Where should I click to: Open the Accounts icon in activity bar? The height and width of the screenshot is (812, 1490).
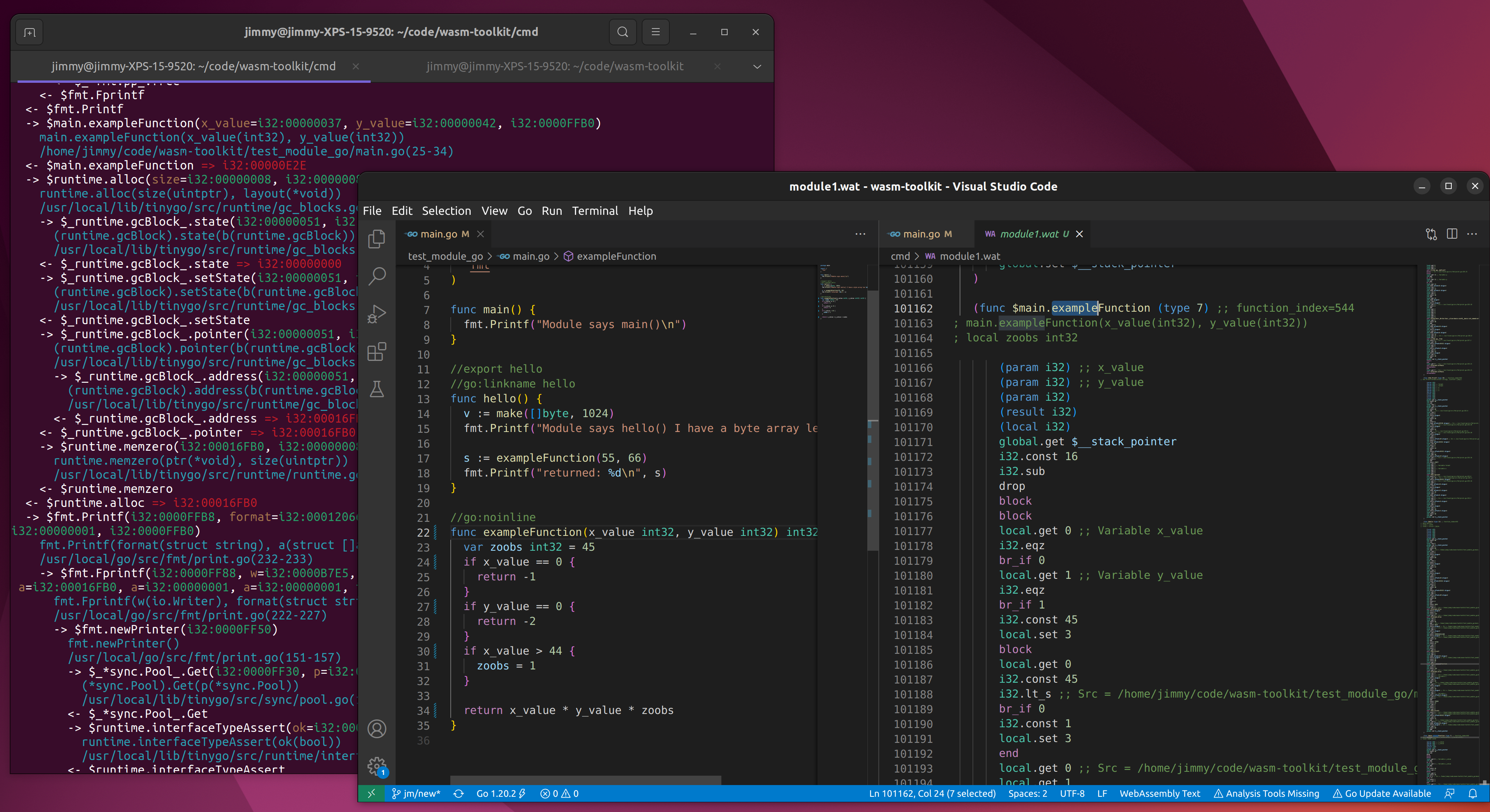[377, 729]
